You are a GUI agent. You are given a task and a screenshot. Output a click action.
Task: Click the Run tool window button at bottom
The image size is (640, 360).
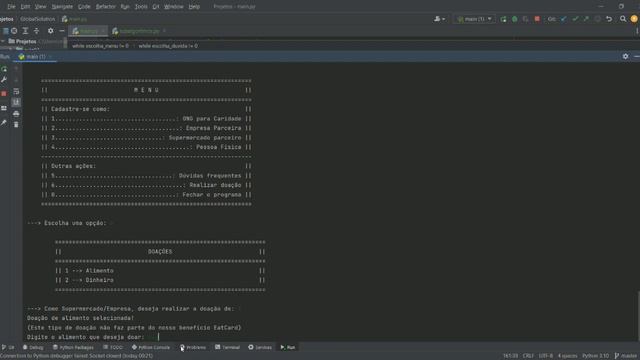(x=288, y=347)
